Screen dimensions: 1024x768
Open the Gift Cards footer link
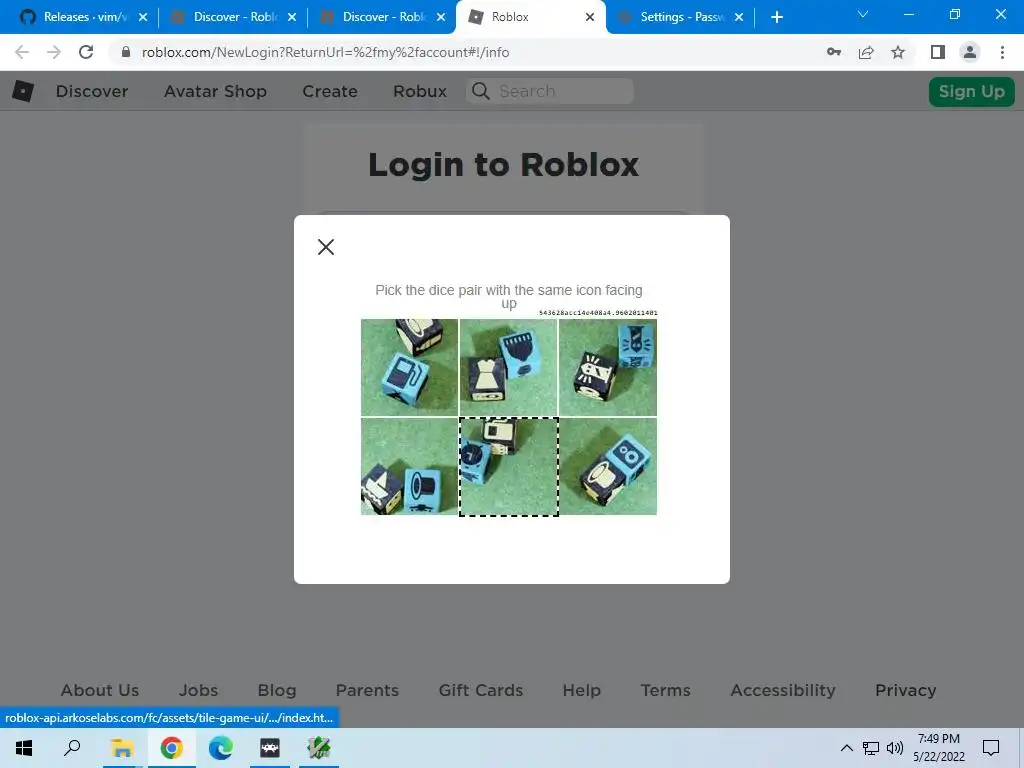point(481,690)
